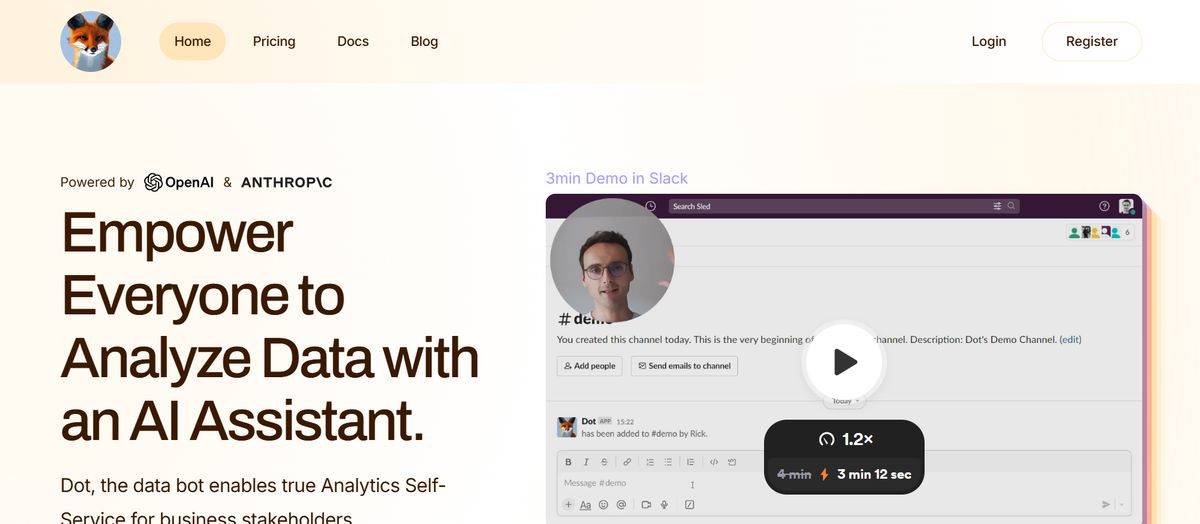Click the Login link

(x=989, y=41)
